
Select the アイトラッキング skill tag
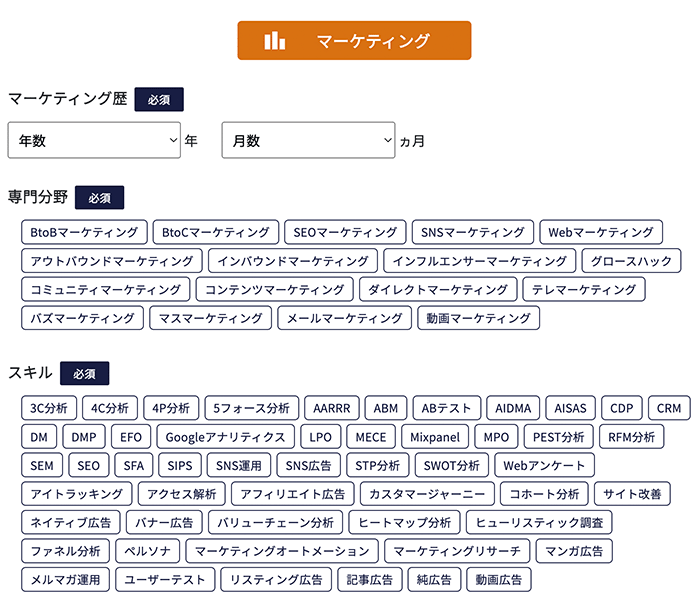point(77,494)
